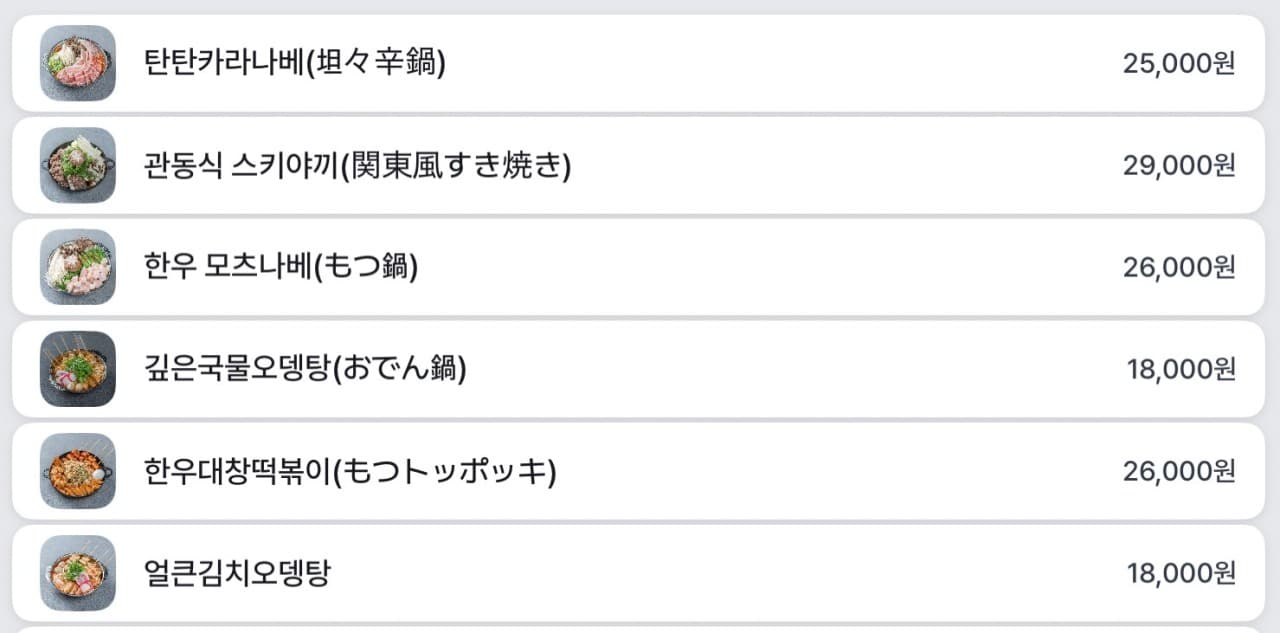This screenshot has width=1280, height=633.
Task: Select the 얼큰김치오뎅탕 menu name
Action: (237, 573)
